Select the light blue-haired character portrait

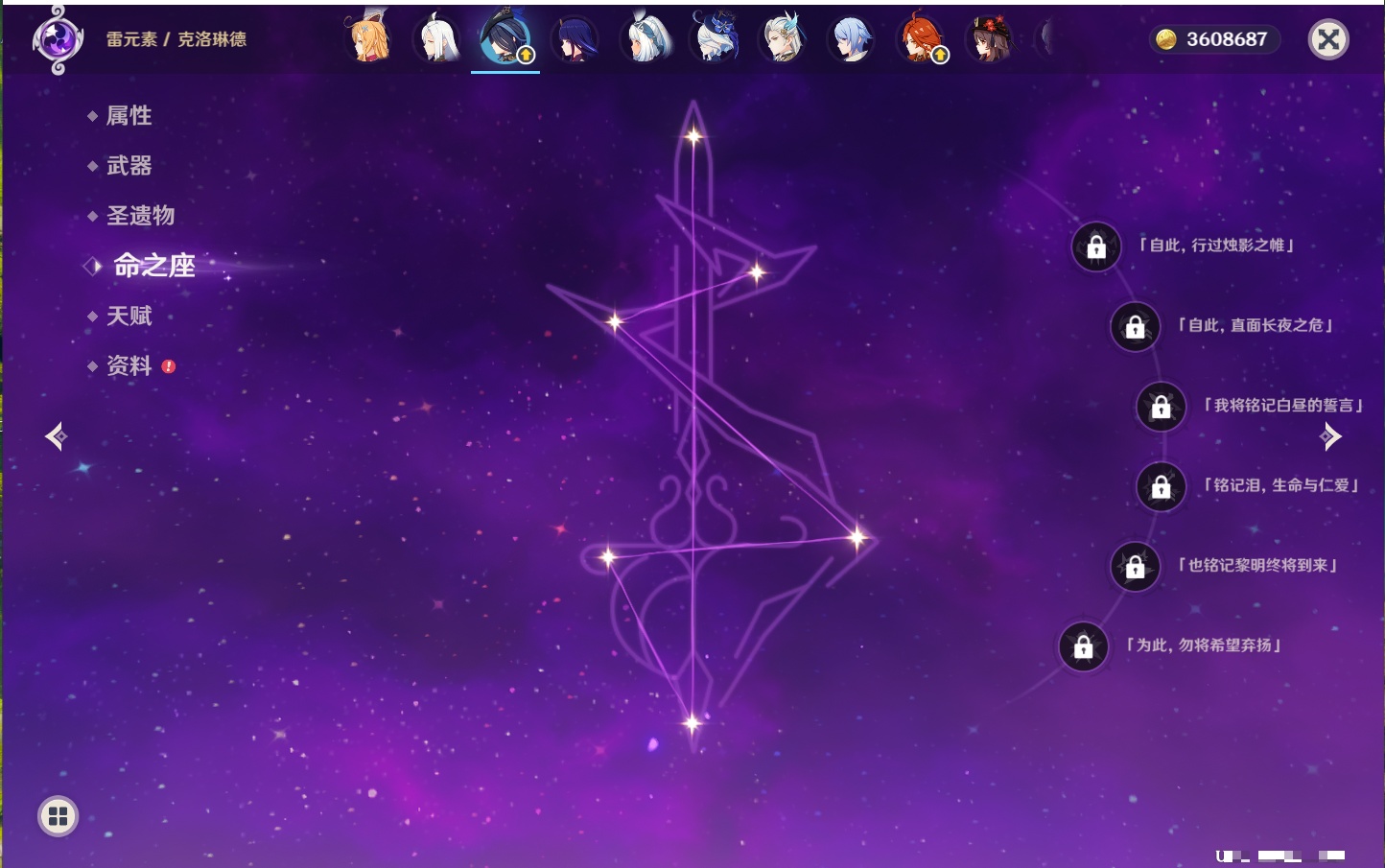(852, 39)
